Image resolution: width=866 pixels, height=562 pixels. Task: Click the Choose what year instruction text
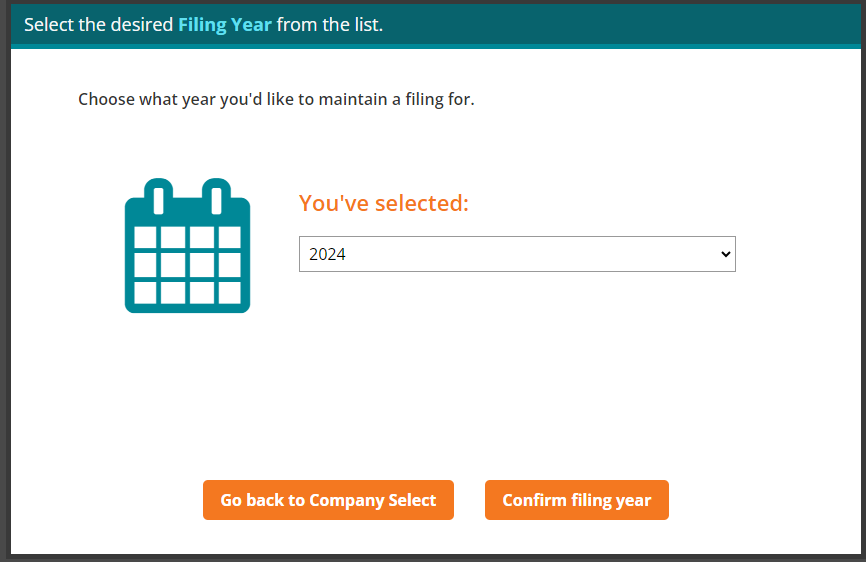(x=276, y=100)
